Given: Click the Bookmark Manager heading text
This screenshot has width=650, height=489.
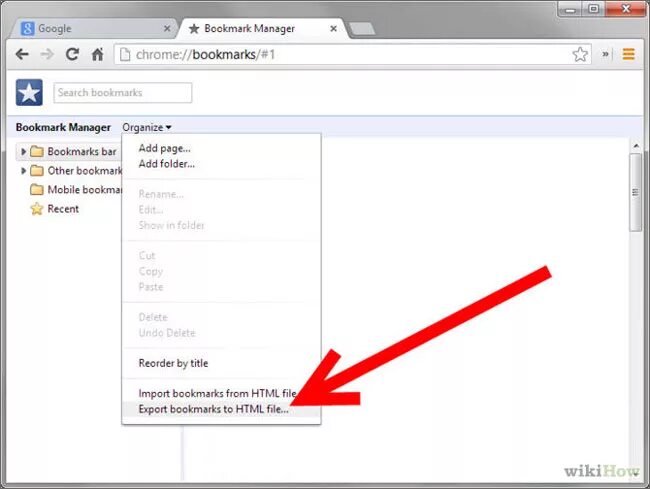Looking at the screenshot, I should coord(63,127).
